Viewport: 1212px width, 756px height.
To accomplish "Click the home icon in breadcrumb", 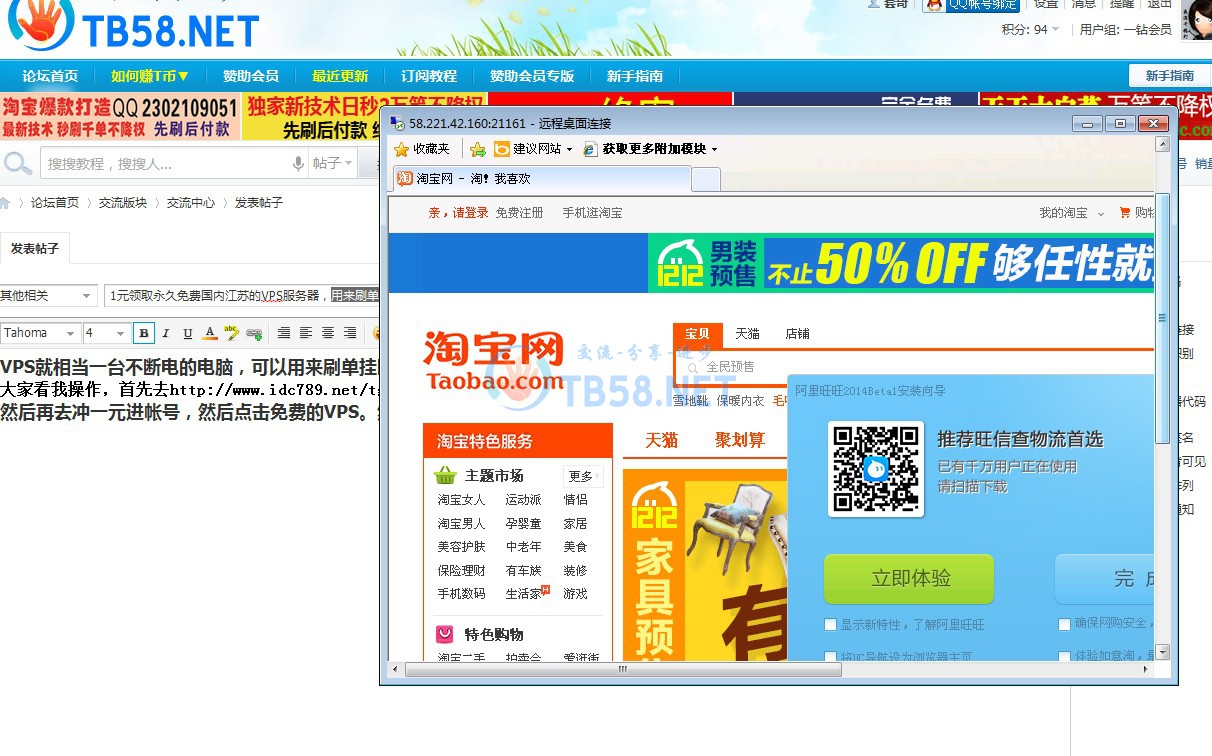I will point(5,203).
